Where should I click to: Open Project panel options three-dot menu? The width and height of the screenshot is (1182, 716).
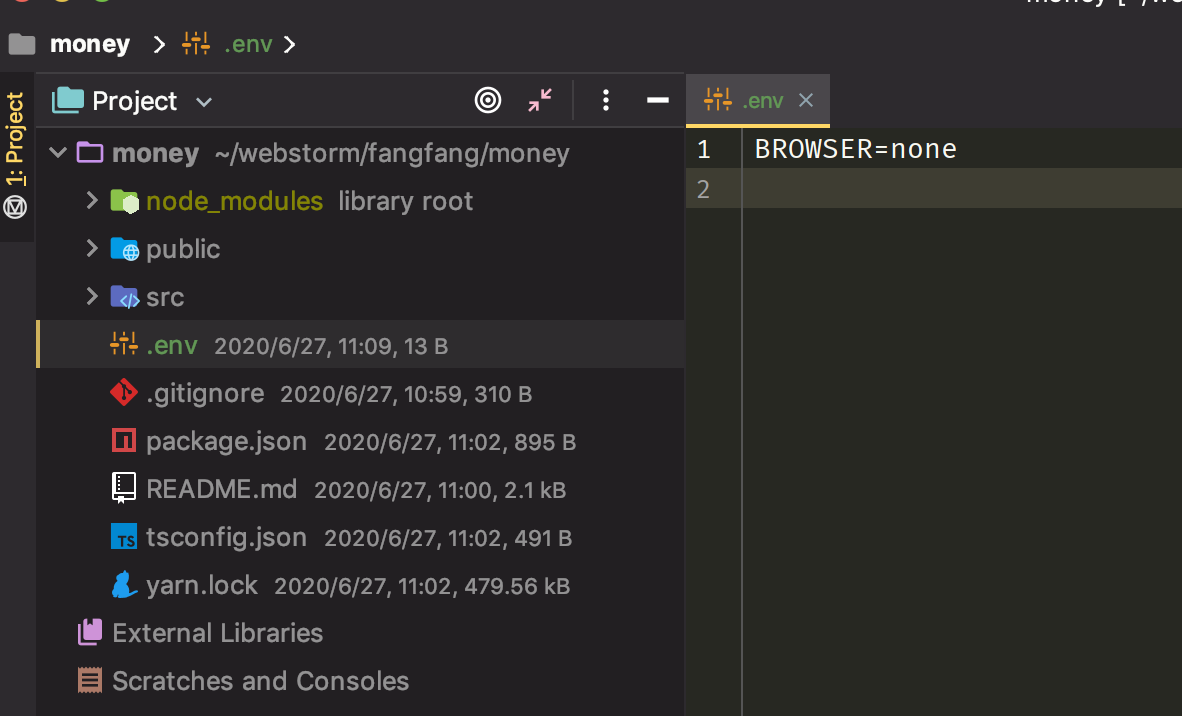(x=605, y=100)
